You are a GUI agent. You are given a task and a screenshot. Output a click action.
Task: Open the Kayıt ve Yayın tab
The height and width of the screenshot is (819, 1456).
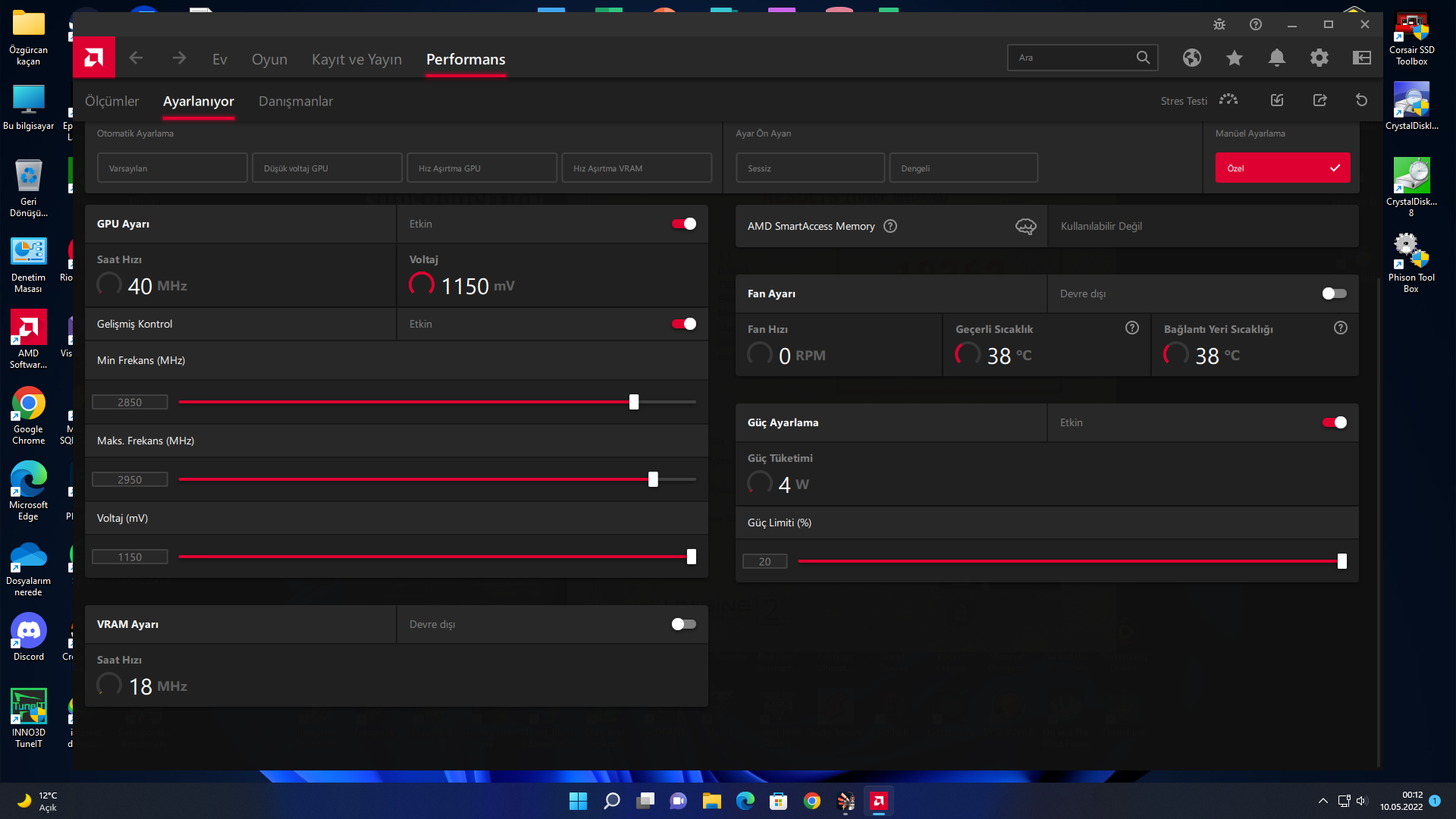(356, 59)
